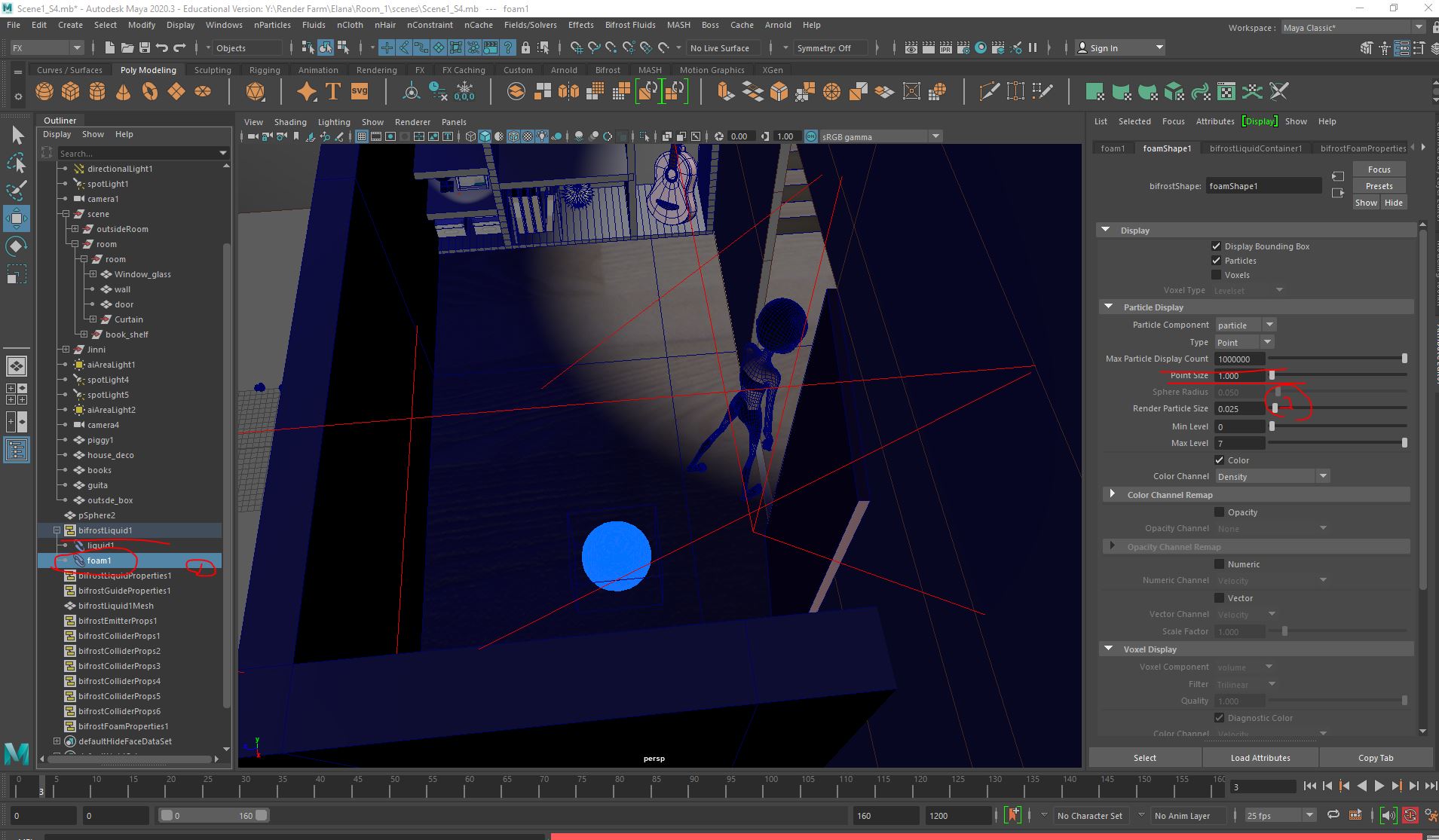Uncheck Display Bounding Box

pos(1216,246)
